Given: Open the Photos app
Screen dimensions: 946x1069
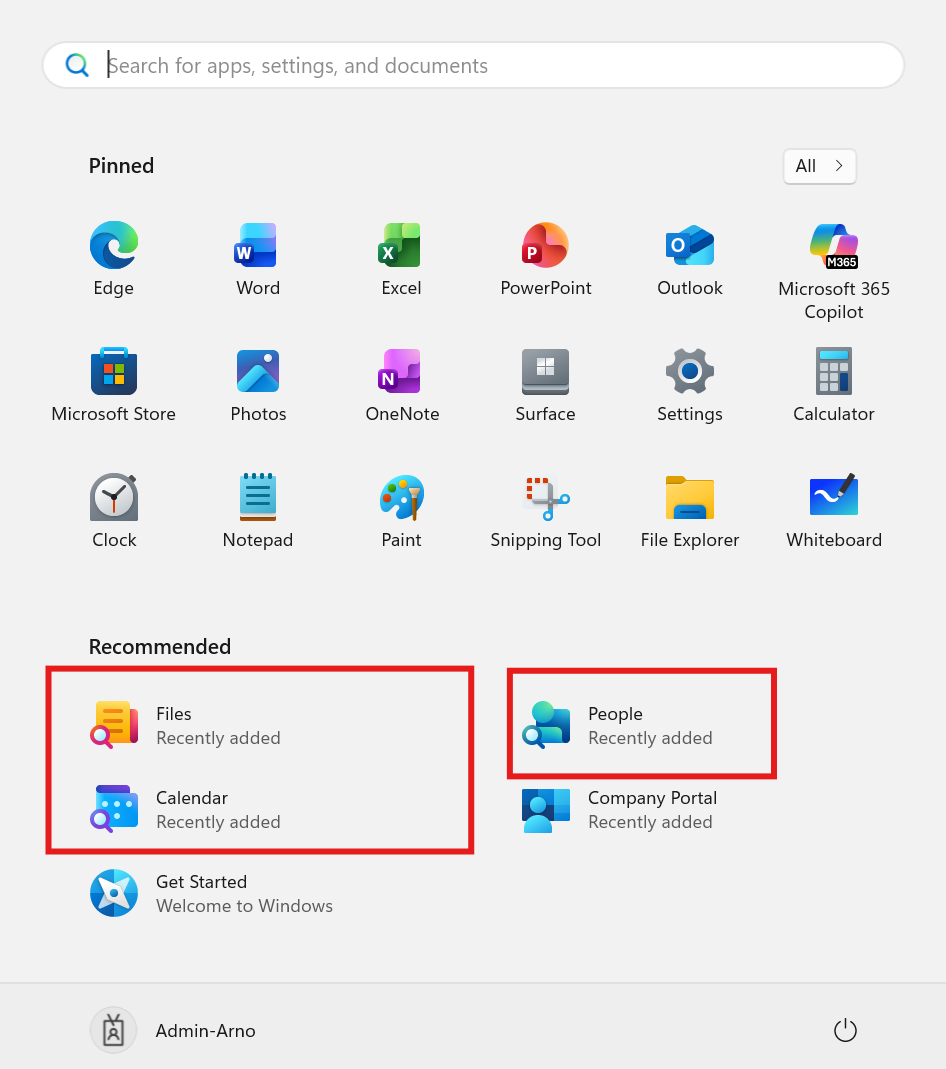Looking at the screenshot, I should tap(257, 384).
